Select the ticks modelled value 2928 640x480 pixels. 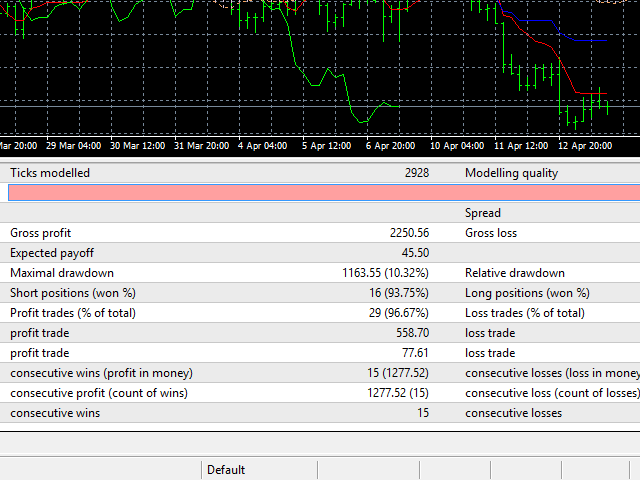click(x=417, y=173)
